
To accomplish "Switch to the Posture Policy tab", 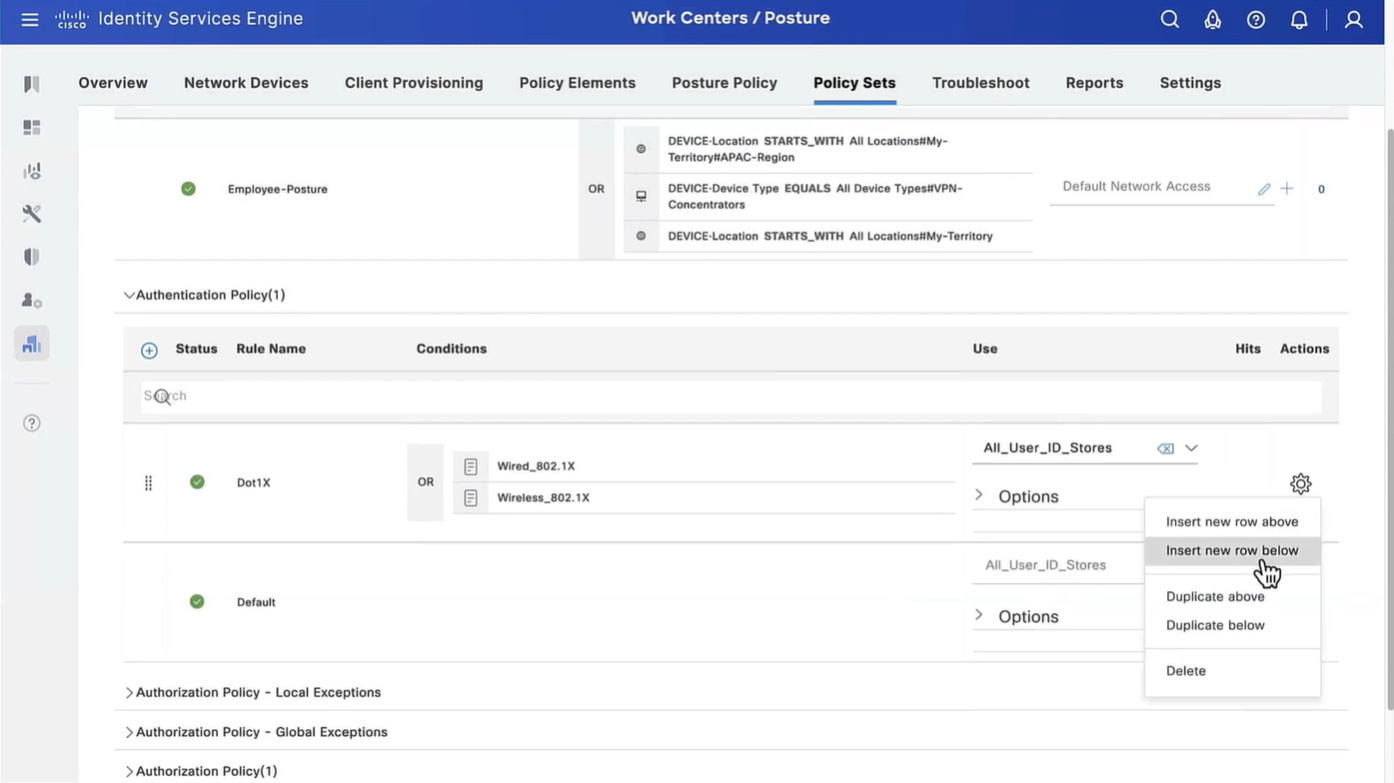I will click(724, 83).
